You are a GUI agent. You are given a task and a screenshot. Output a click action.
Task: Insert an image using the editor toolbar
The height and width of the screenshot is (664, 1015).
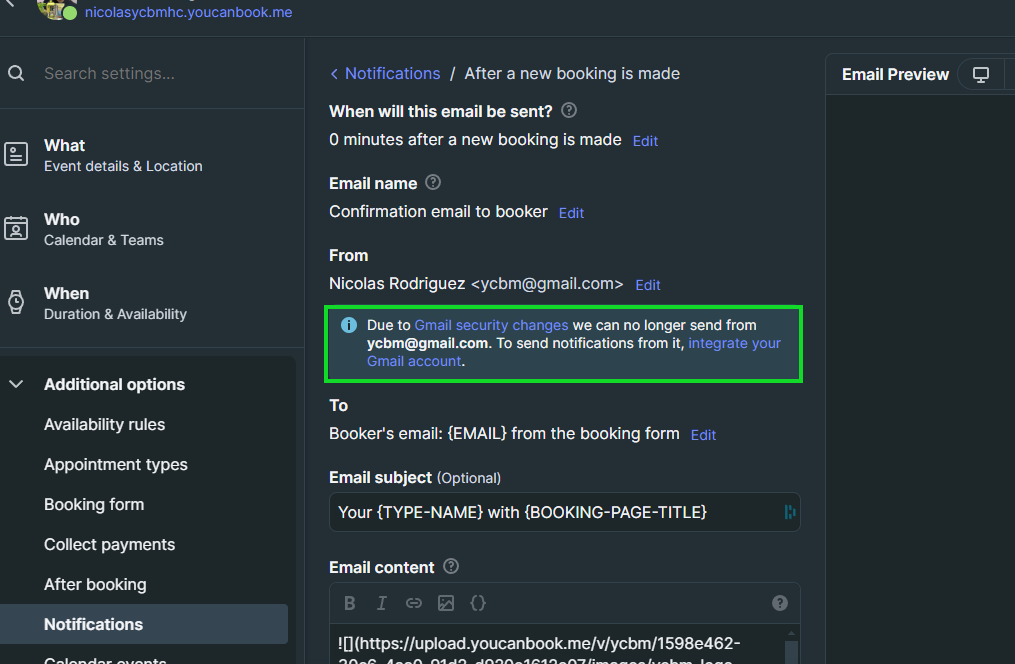pos(446,603)
